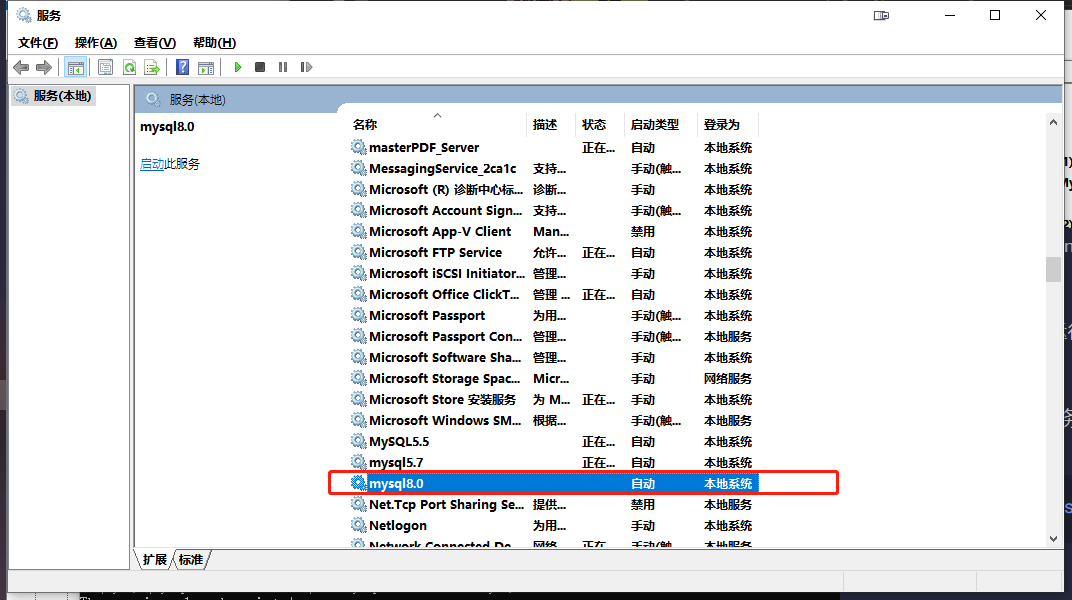Select Net.Tcp Port Sharing Se... row
This screenshot has width=1072, height=600.
click(x=554, y=504)
